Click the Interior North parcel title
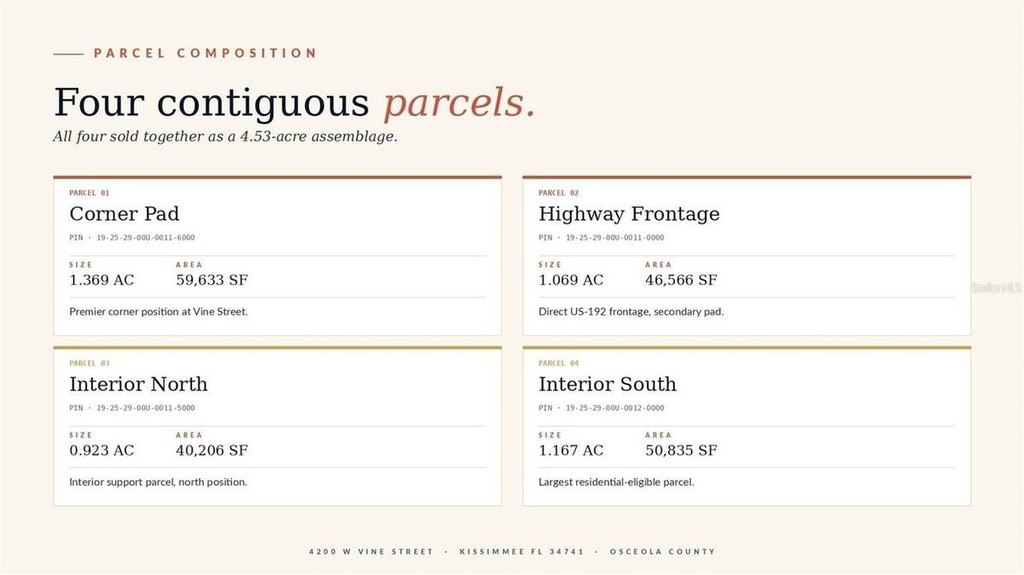 click(138, 384)
